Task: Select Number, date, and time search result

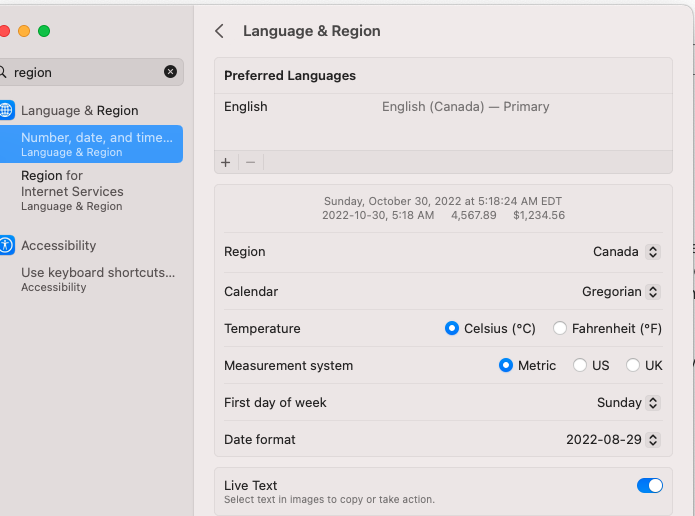Action: tap(97, 144)
